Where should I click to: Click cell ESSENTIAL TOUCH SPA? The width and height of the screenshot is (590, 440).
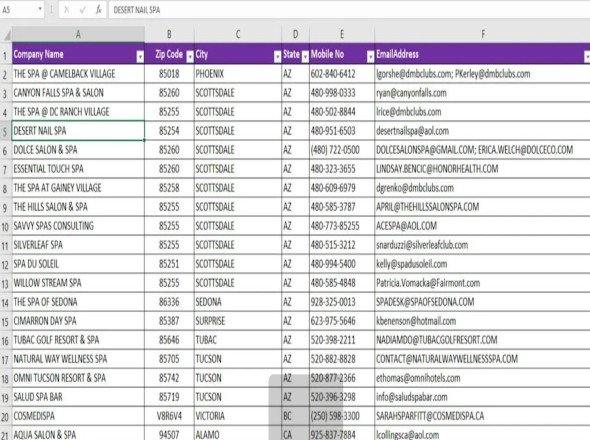click(x=78, y=169)
